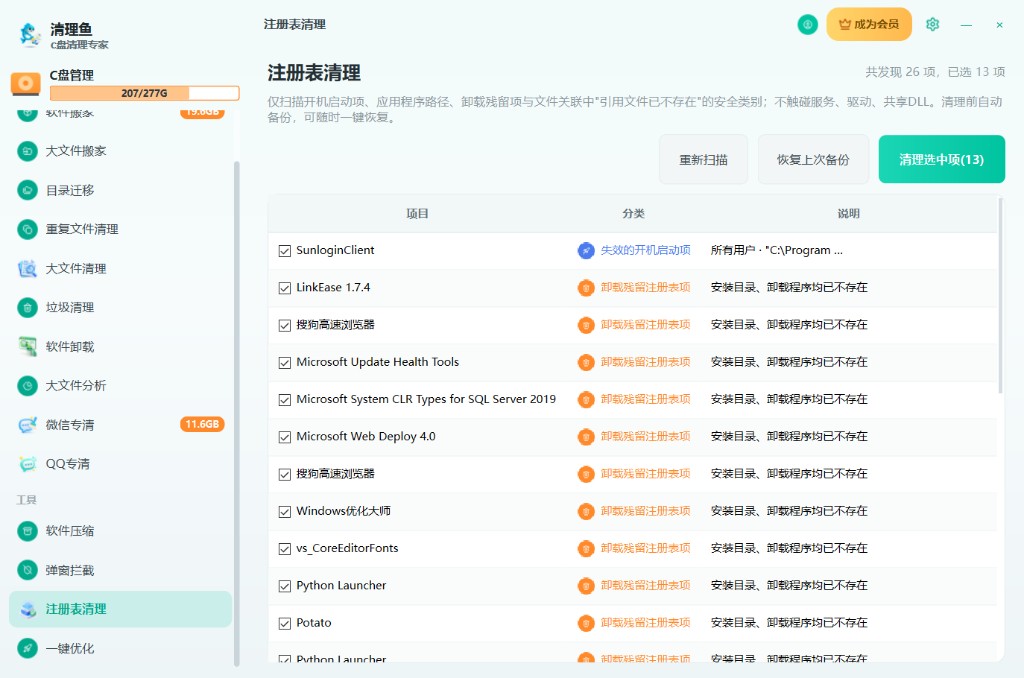Uncheck the Potato checkbox
Image resolution: width=1024 pixels, height=678 pixels.
pyautogui.click(x=285, y=623)
